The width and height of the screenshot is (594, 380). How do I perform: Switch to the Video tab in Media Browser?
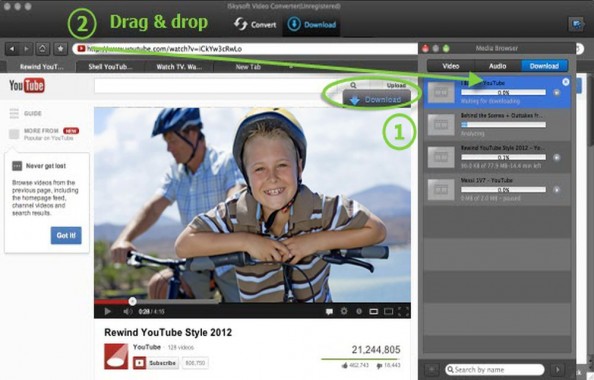[x=450, y=66]
